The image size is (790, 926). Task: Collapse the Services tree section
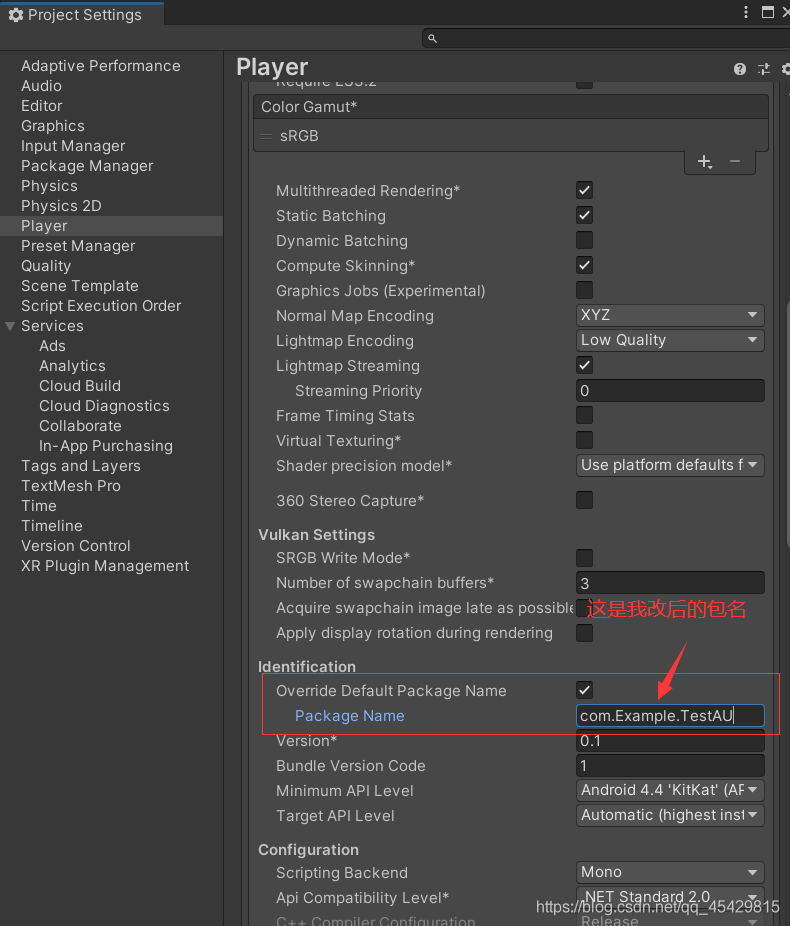click(x=10, y=326)
